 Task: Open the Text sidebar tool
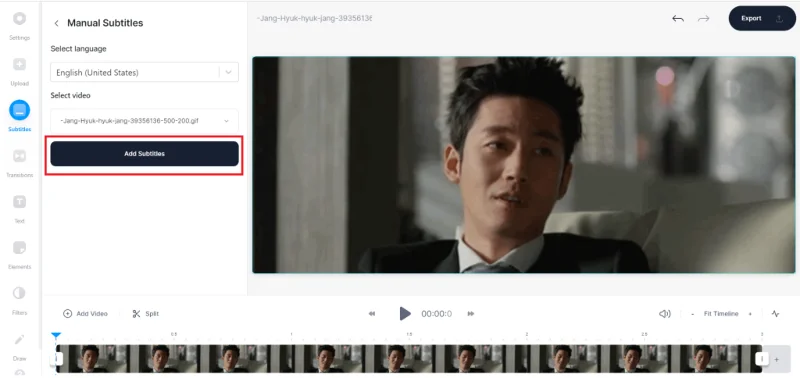point(19,208)
